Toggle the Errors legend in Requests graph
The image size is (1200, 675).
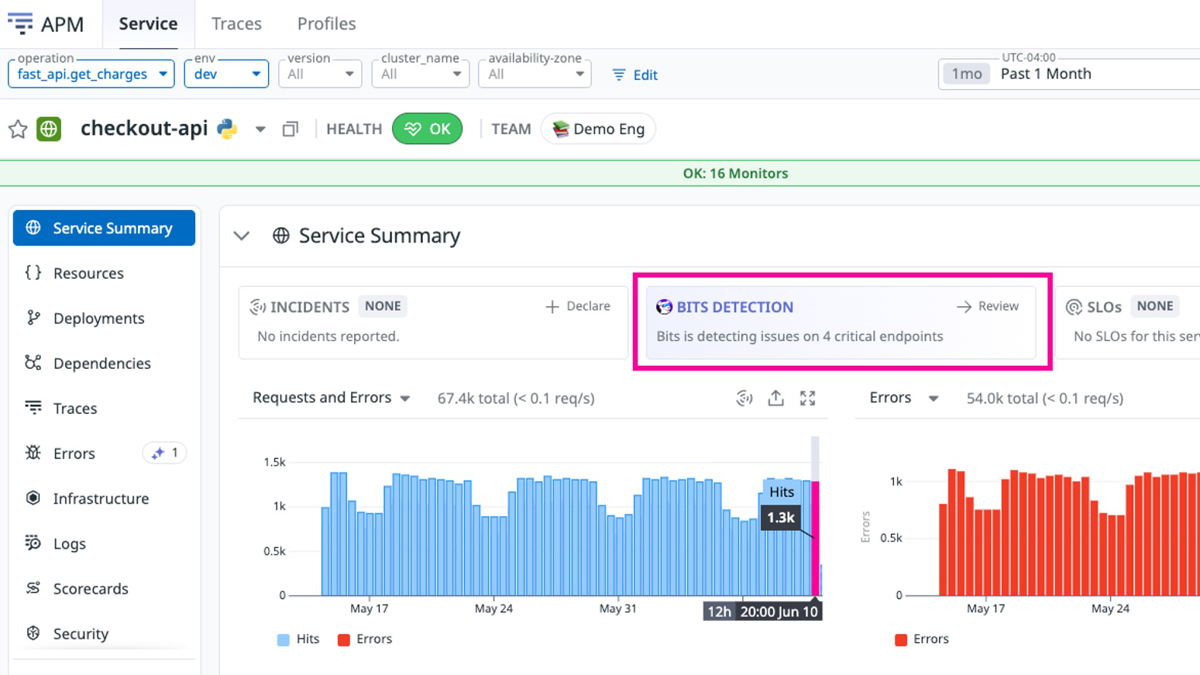pos(365,639)
